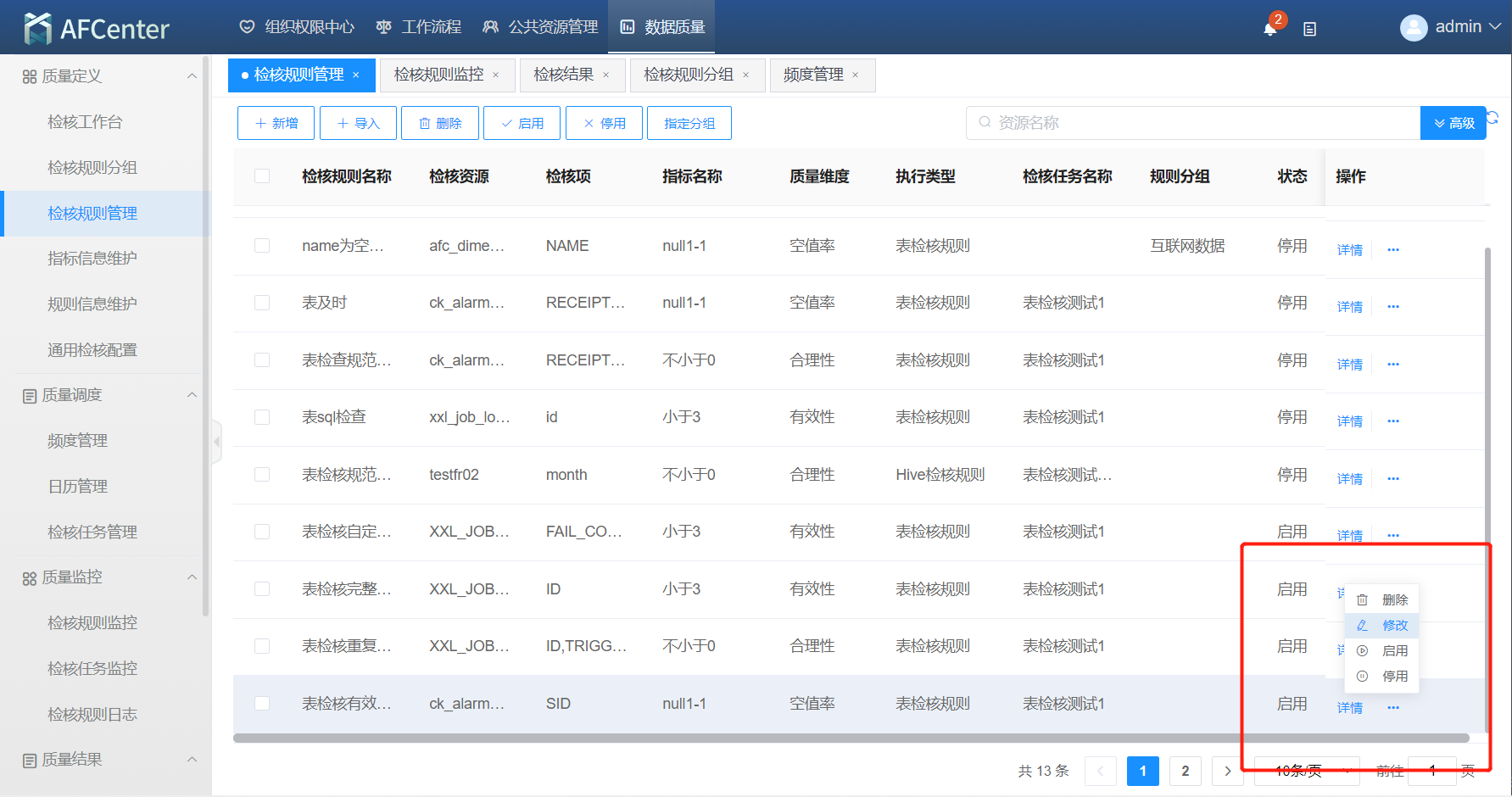Select the checkbox for name为空 row

coord(262,246)
